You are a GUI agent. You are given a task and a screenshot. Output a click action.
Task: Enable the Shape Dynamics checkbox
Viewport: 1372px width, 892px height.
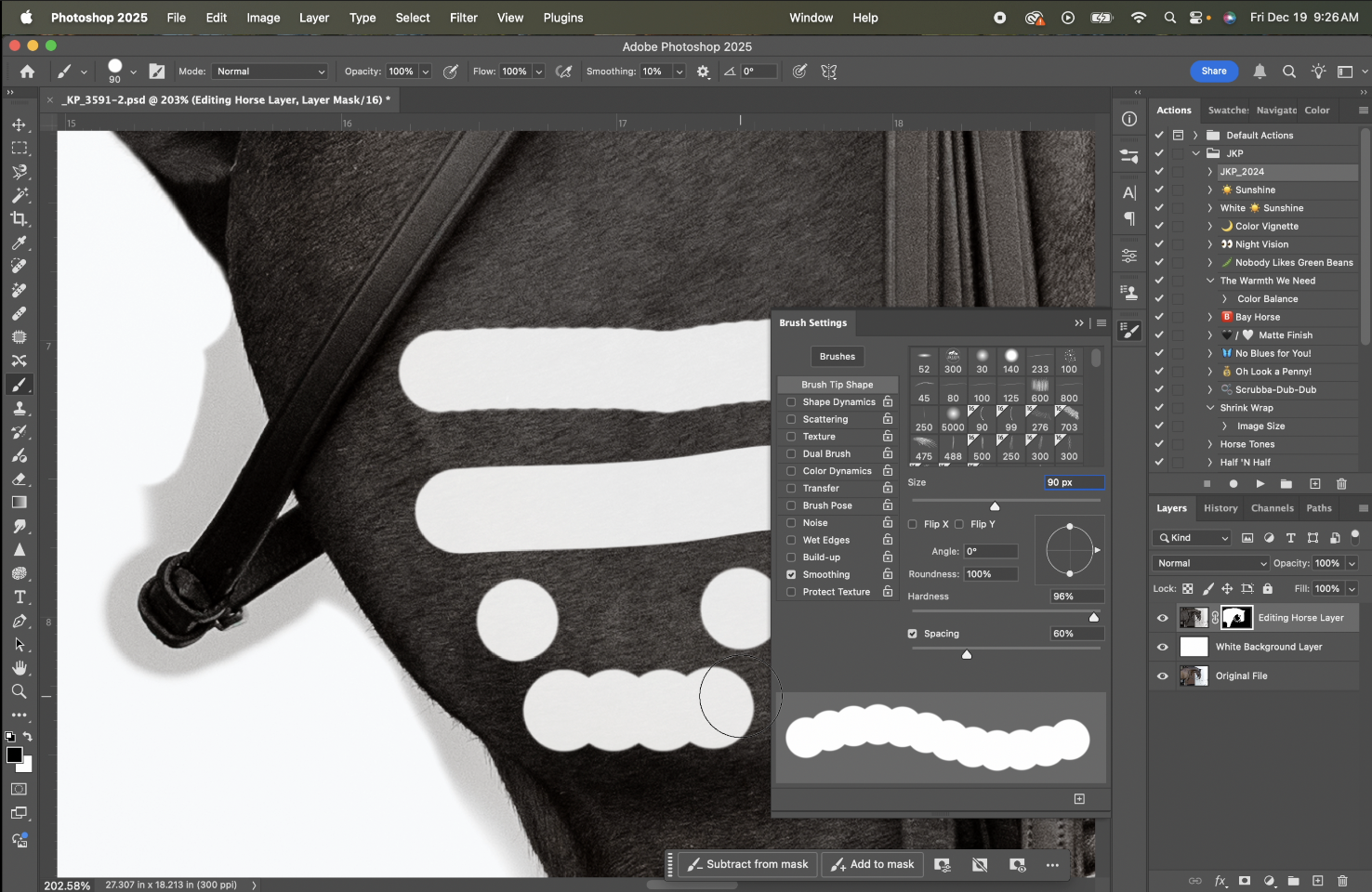point(791,402)
